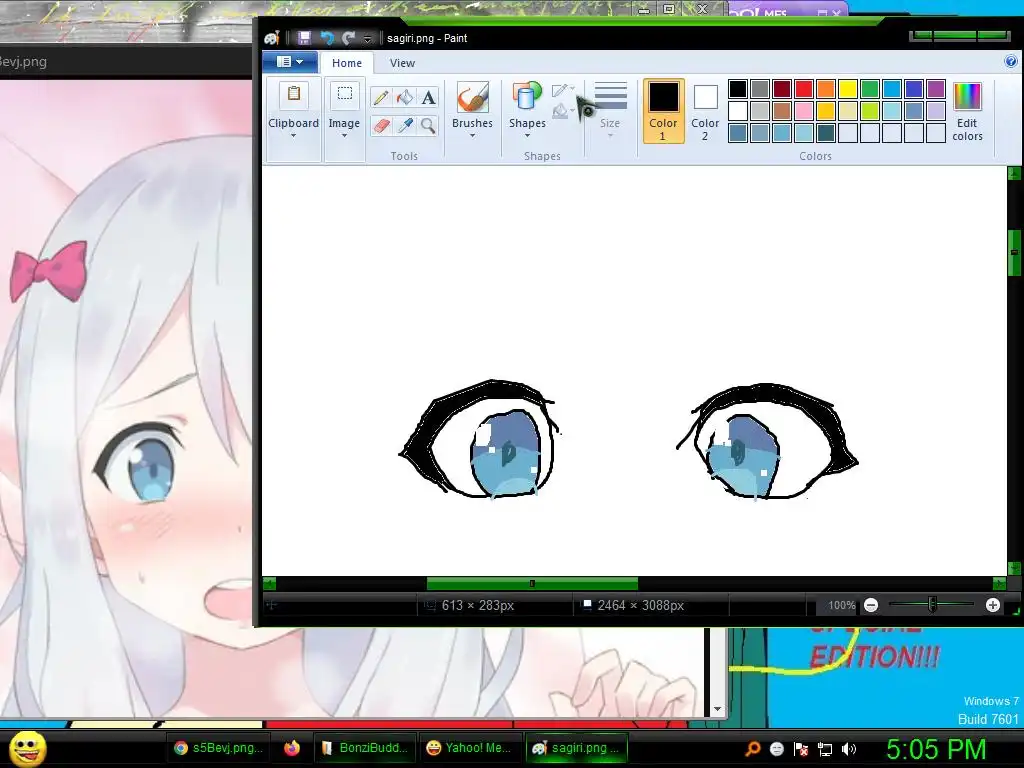Screen dimensions: 1024x768
Task: Click the Action Center flag tray icon
Action: (x=801, y=749)
